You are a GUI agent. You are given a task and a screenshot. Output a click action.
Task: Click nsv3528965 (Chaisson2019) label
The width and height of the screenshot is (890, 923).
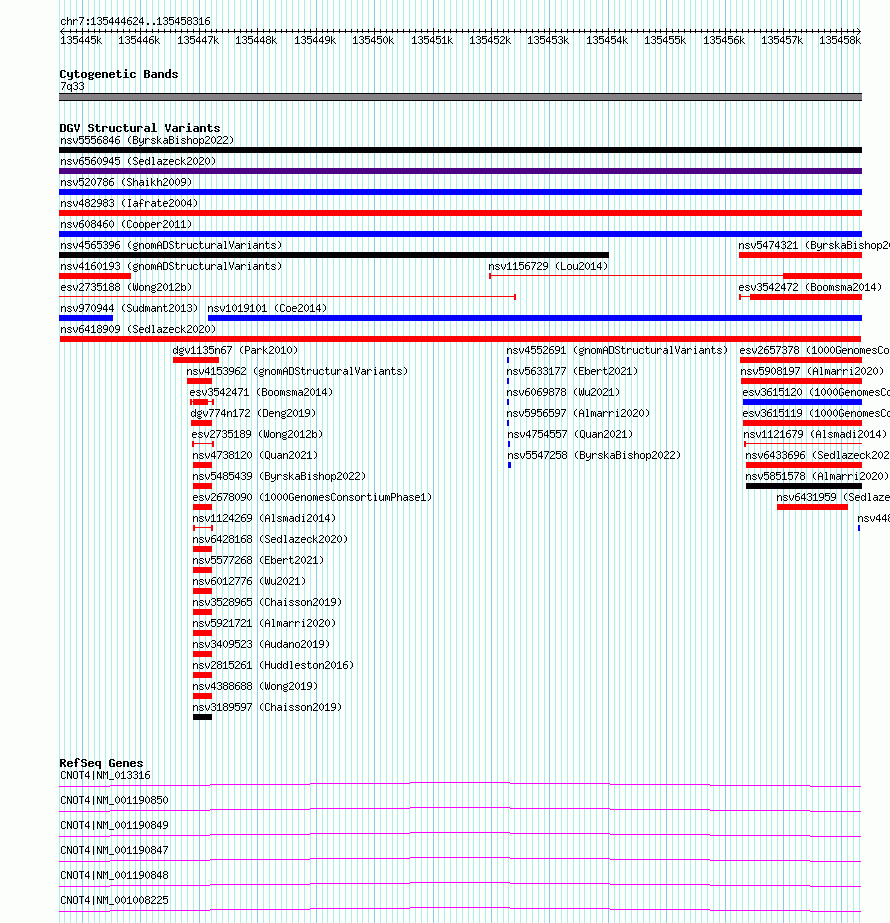267,602
